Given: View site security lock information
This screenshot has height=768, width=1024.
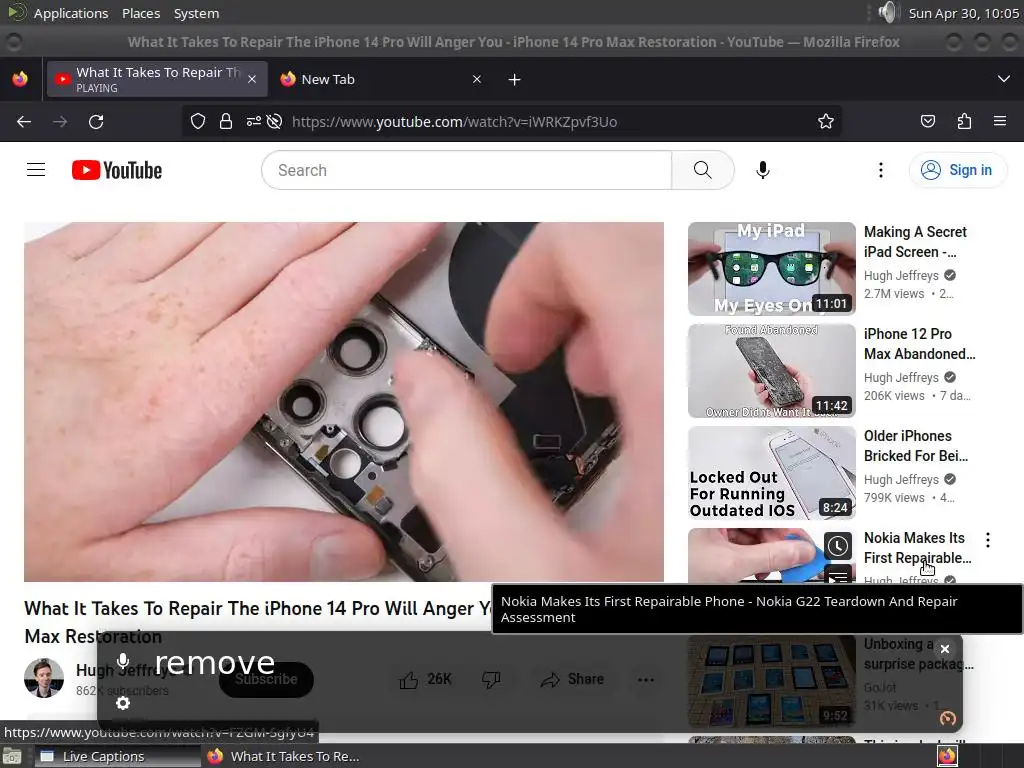Looking at the screenshot, I should point(225,121).
